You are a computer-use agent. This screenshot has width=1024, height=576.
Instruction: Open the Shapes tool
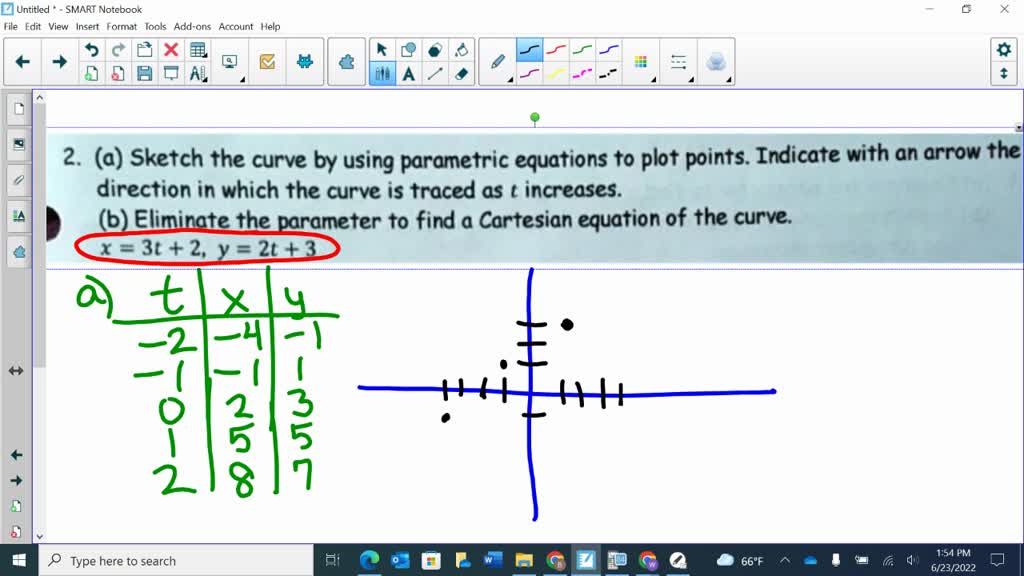[x=409, y=50]
